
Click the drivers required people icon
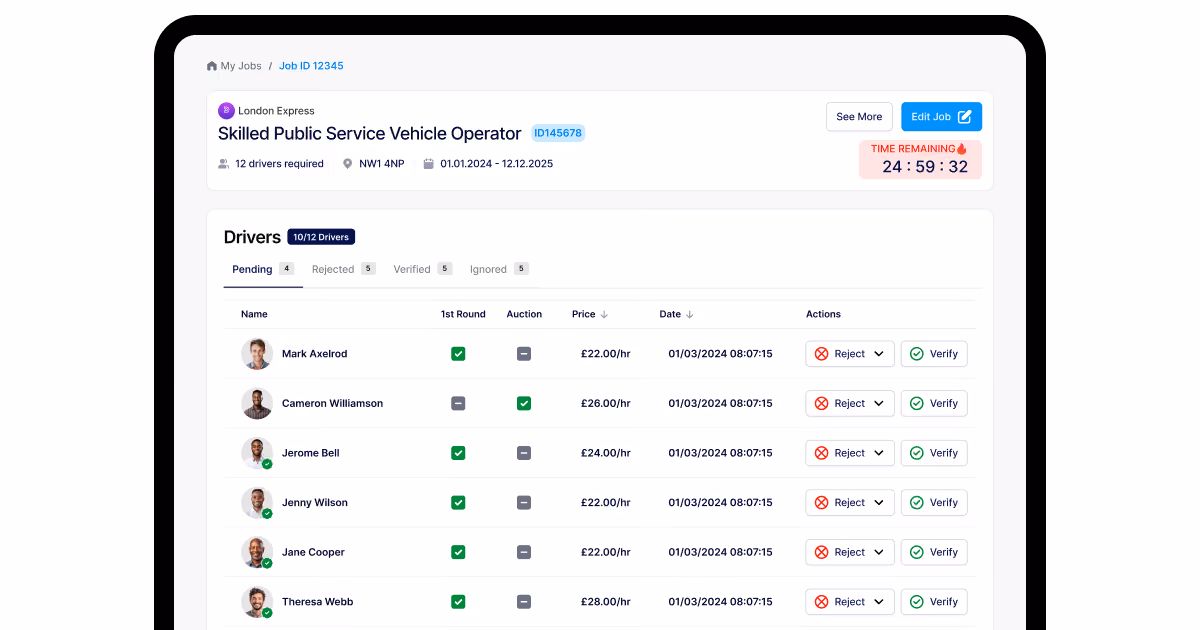point(224,164)
